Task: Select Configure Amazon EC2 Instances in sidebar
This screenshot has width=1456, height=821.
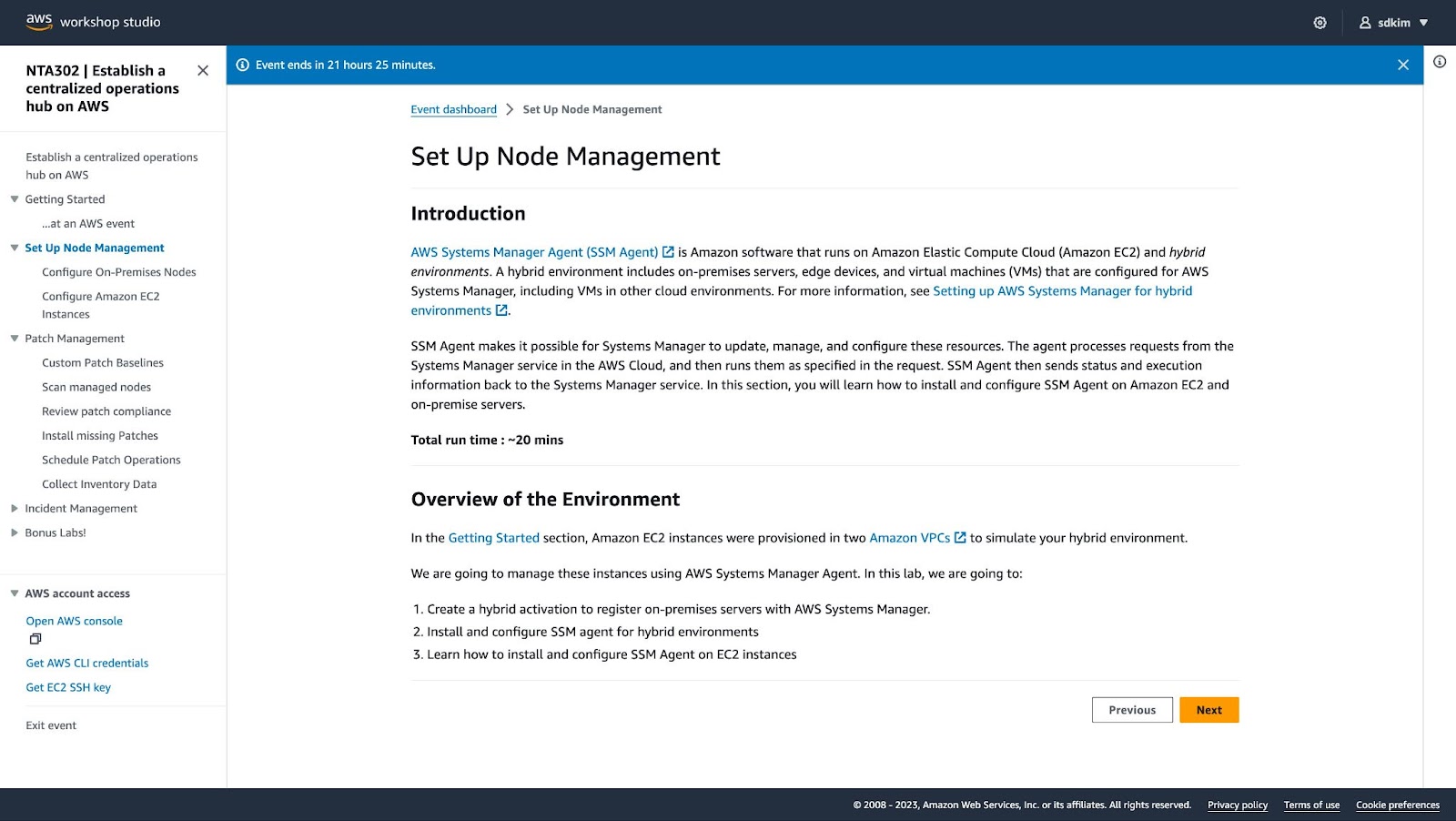Action: pyautogui.click(x=100, y=304)
